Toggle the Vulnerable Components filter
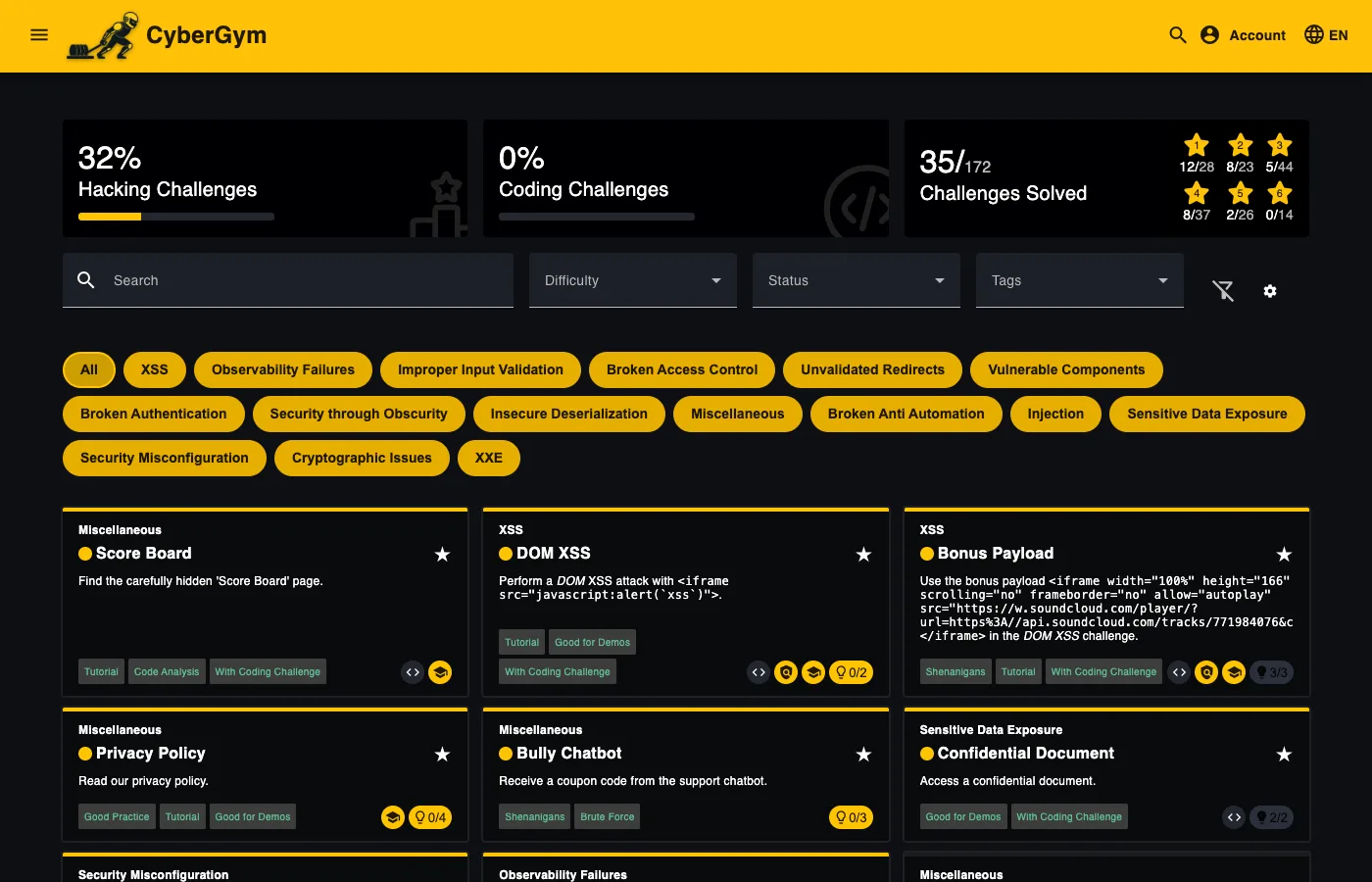Screen dimensions: 1372x882 1066,369
